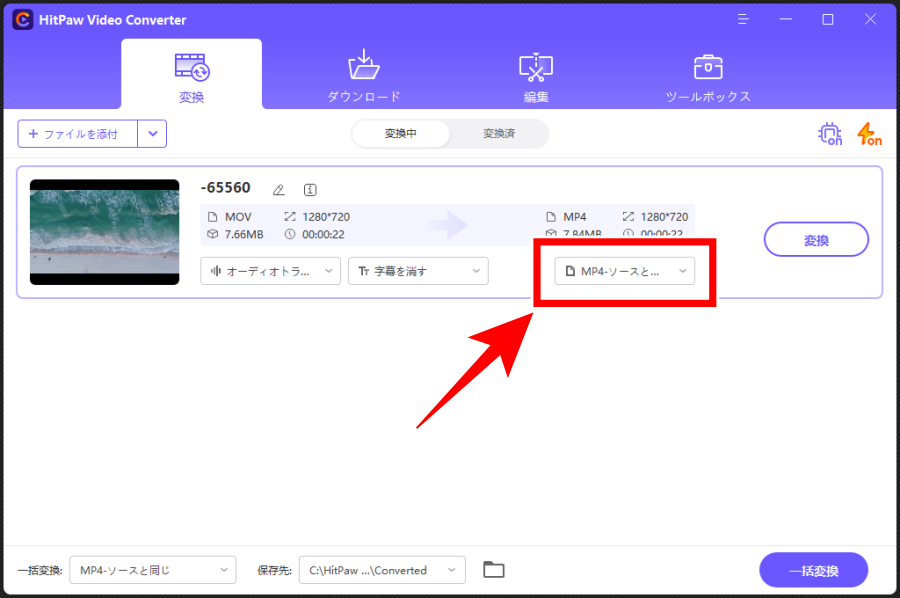The height and width of the screenshot is (598, 900).
Task: Close the HitPaw Video Converter window
Action: click(x=870, y=20)
